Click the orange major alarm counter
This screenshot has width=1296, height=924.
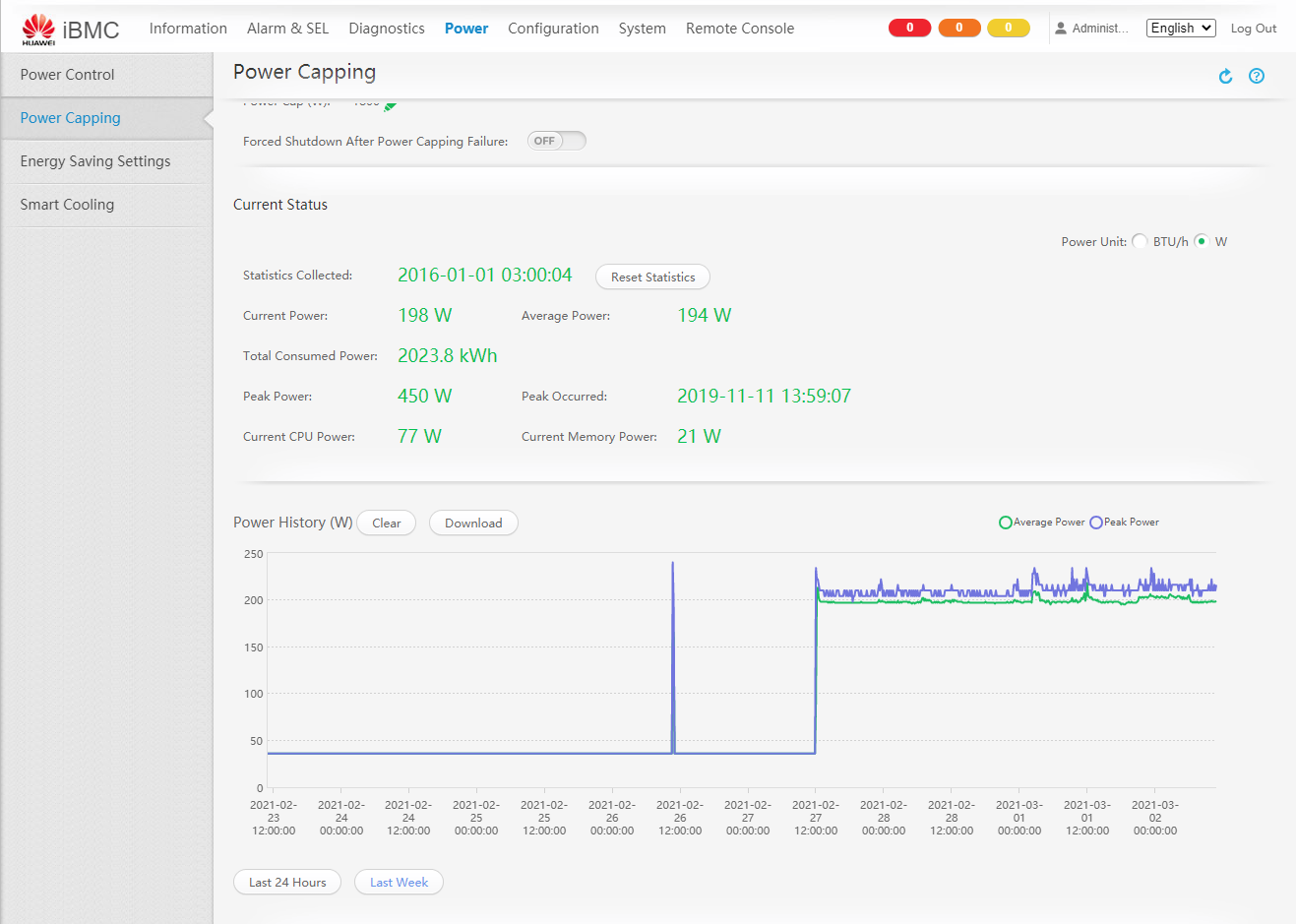pyautogui.click(x=958, y=28)
